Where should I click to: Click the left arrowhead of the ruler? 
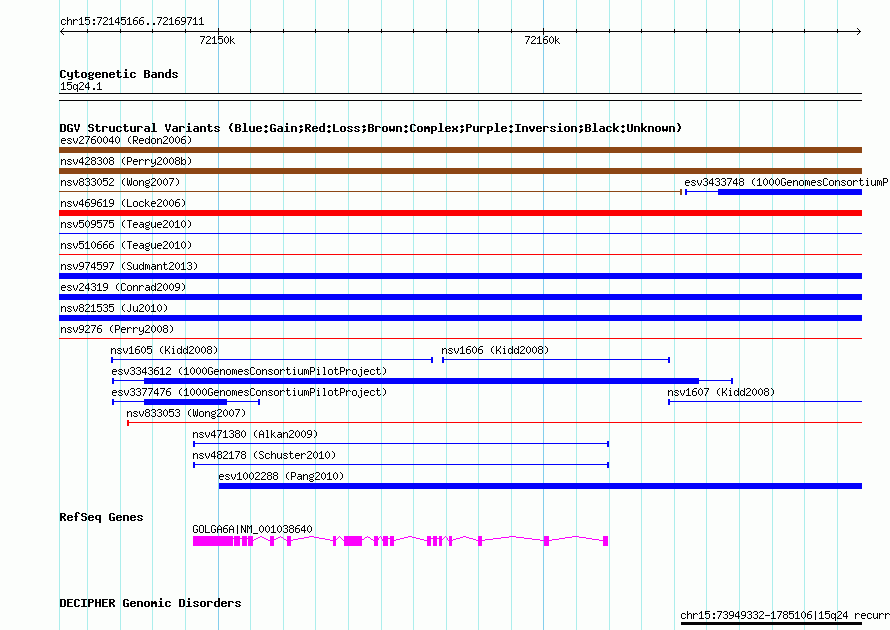[x=62, y=32]
